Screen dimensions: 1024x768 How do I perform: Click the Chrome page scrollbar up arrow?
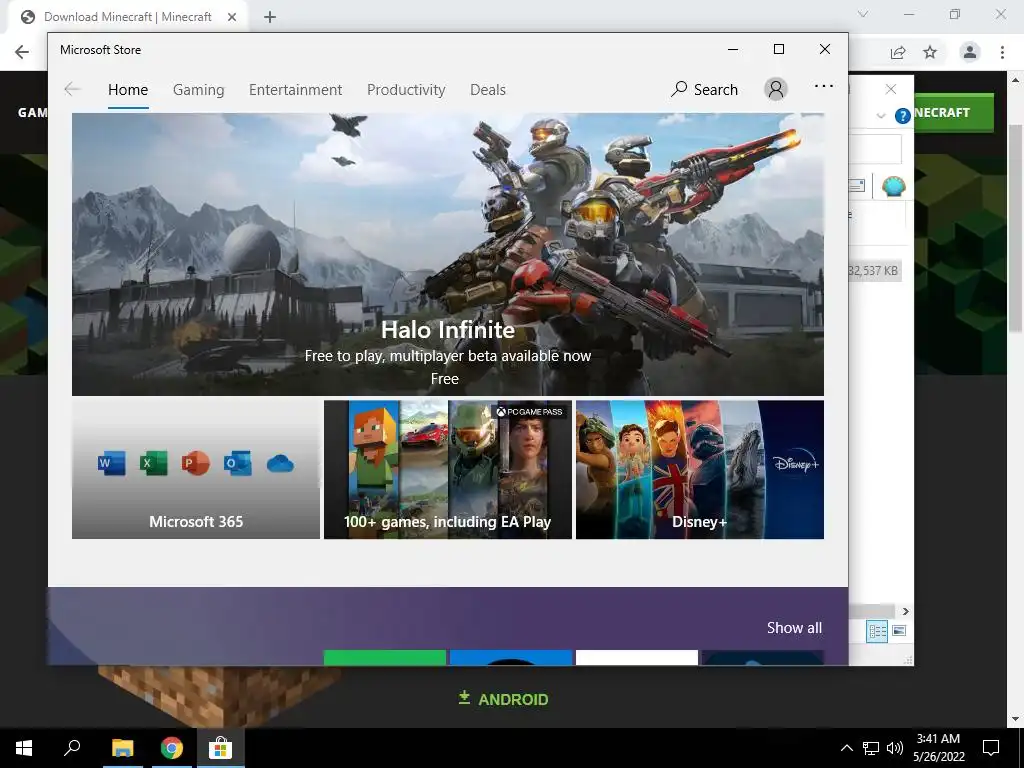tap(1015, 80)
